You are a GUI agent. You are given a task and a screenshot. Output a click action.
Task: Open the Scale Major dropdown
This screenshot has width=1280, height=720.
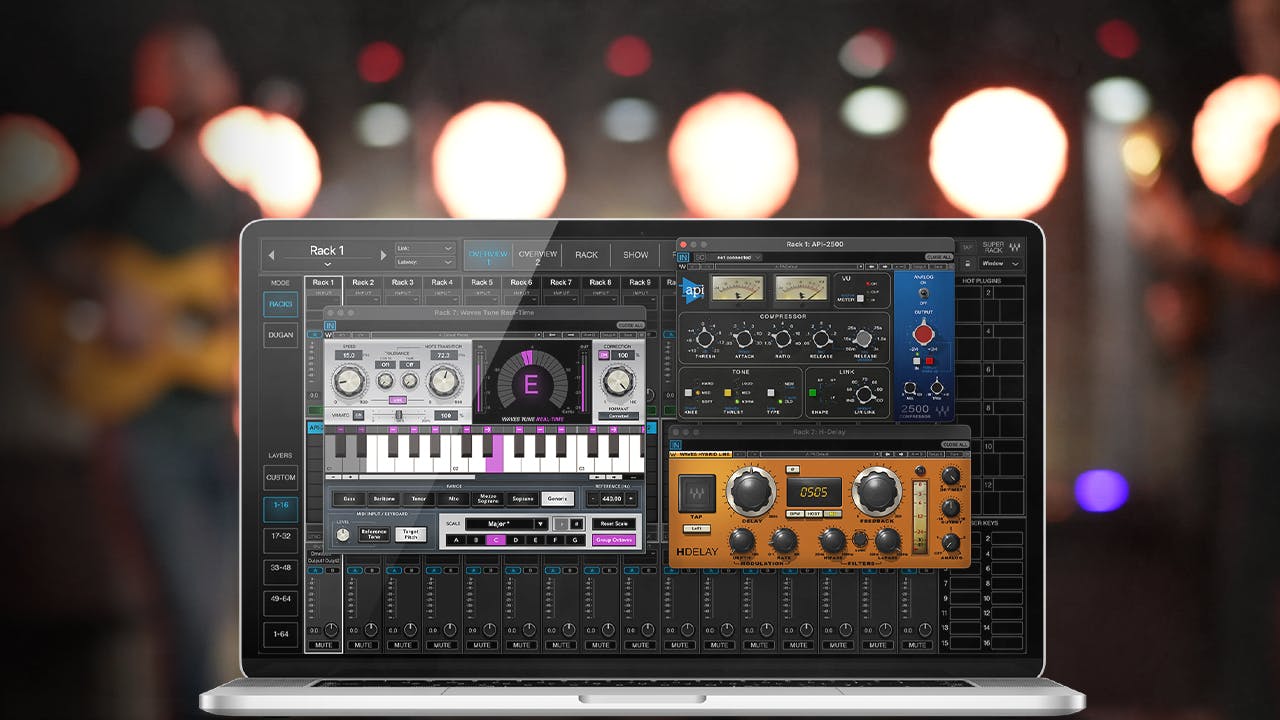(x=506, y=523)
